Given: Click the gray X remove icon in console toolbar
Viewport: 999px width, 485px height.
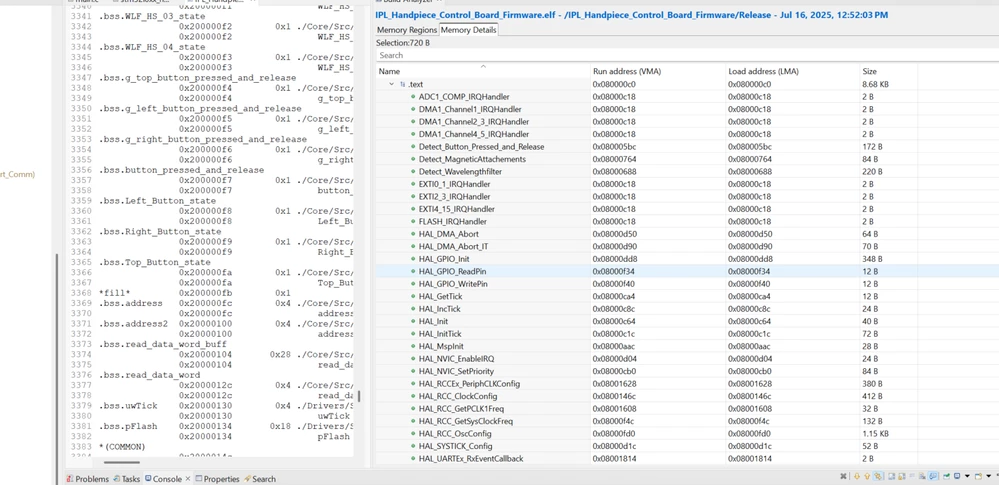Looking at the screenshot, I should (x=843, y=476).
